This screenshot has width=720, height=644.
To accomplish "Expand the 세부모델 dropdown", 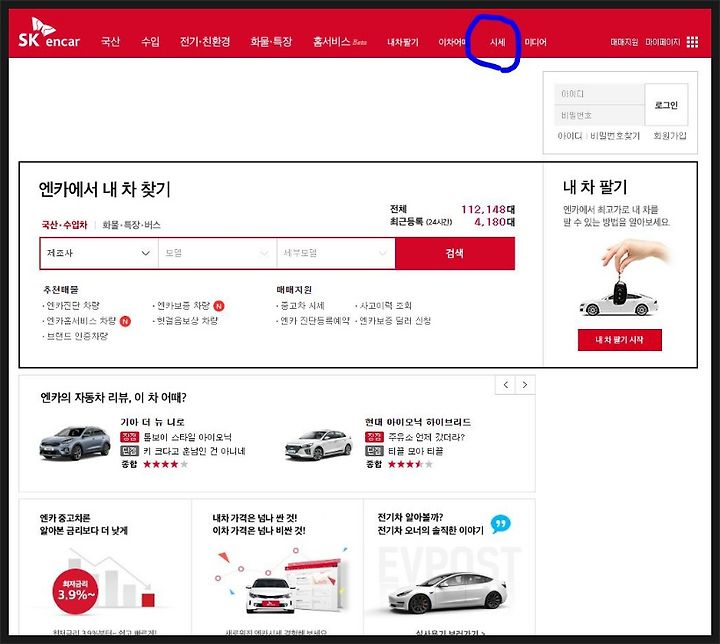I will 336,253.
